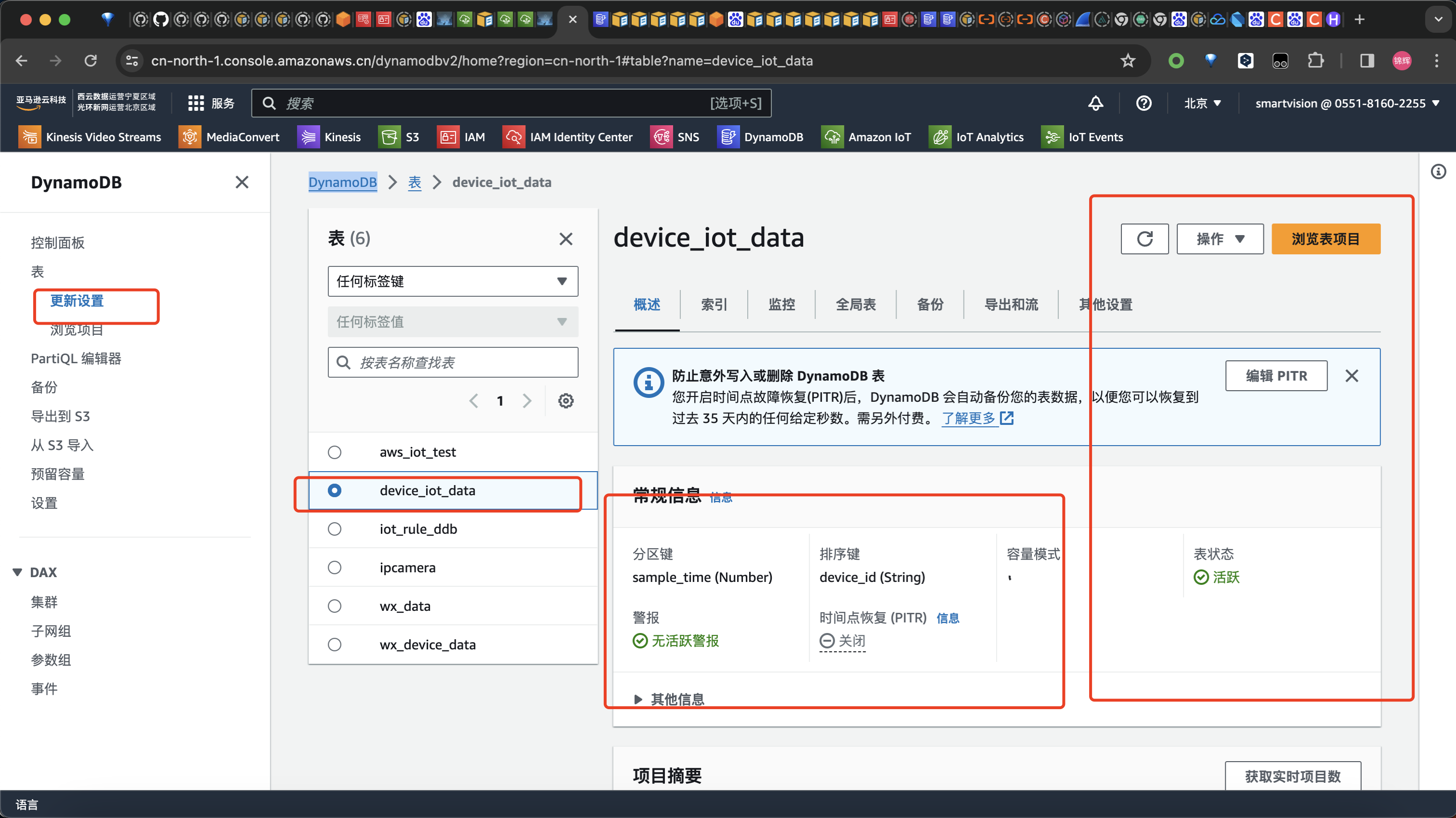
Task: Click the 浏览表项目 button
Action: click(1326, 239)
